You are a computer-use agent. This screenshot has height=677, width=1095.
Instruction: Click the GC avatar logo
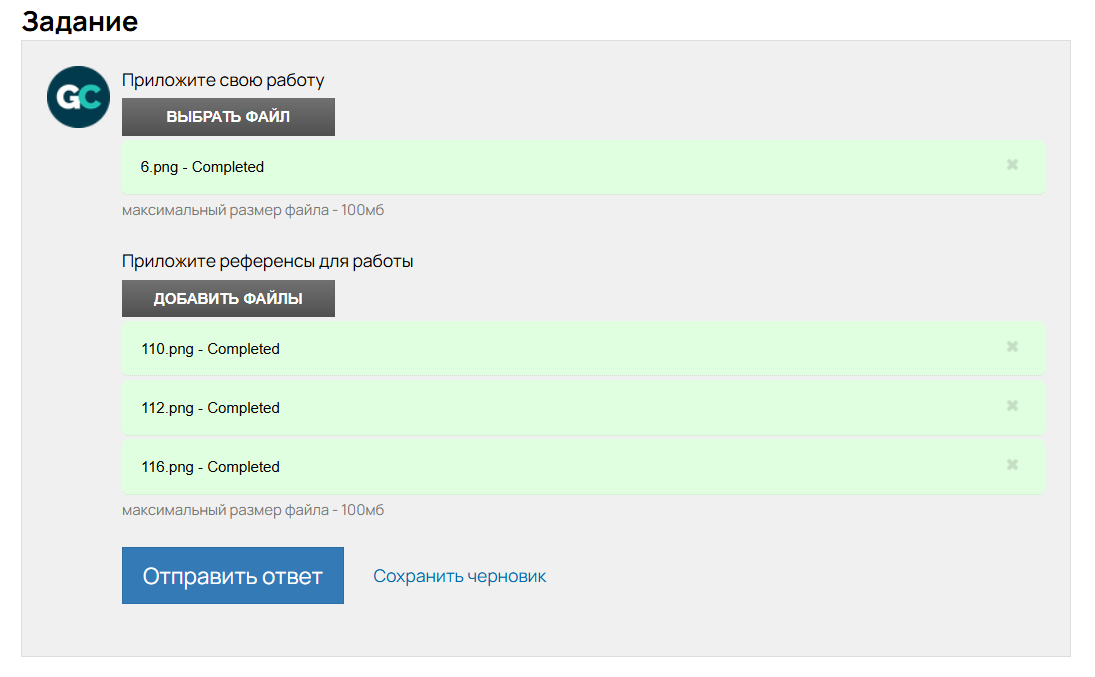(78, 97)
